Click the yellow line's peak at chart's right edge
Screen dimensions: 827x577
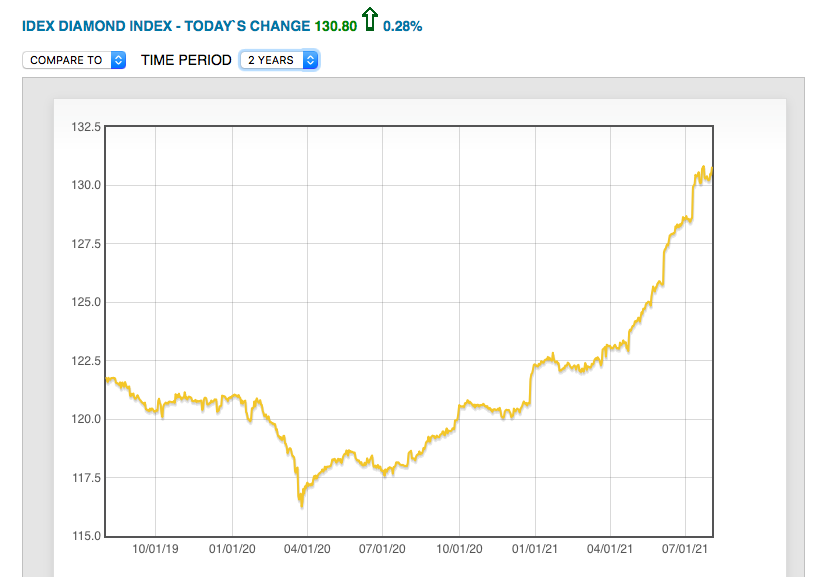703,167
